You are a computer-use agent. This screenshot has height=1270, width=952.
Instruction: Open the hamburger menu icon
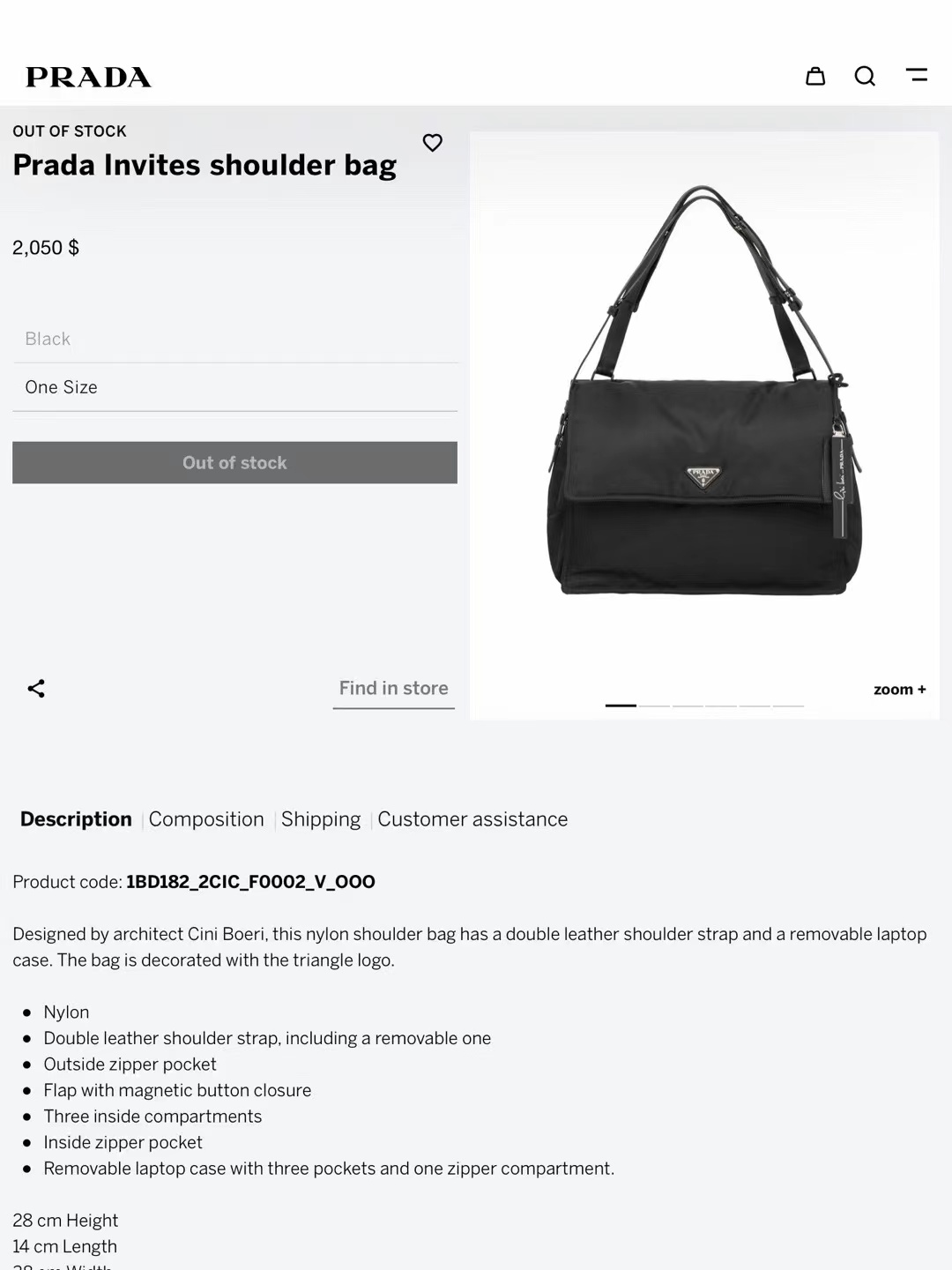point(917,76)
